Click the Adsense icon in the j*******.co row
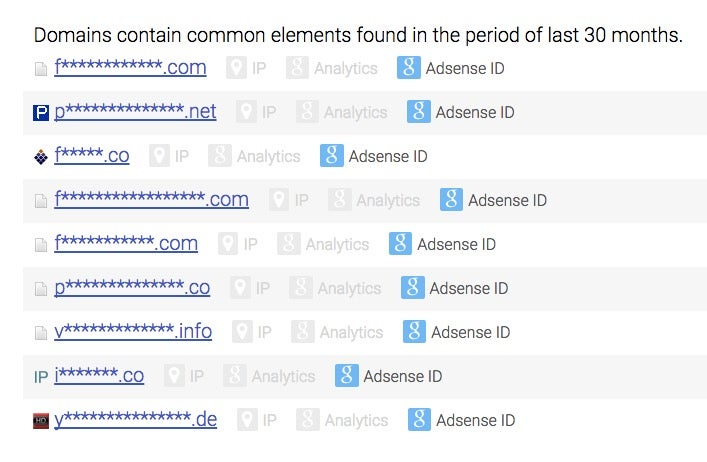This screenshot has height=462, width=707. [347, 375]
